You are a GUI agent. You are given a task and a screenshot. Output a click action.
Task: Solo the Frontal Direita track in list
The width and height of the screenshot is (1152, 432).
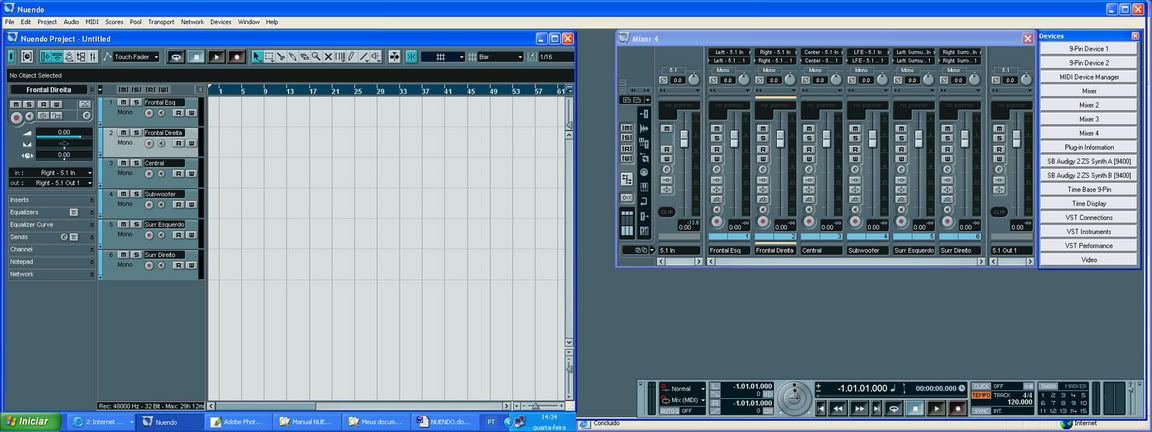point(136,132)
